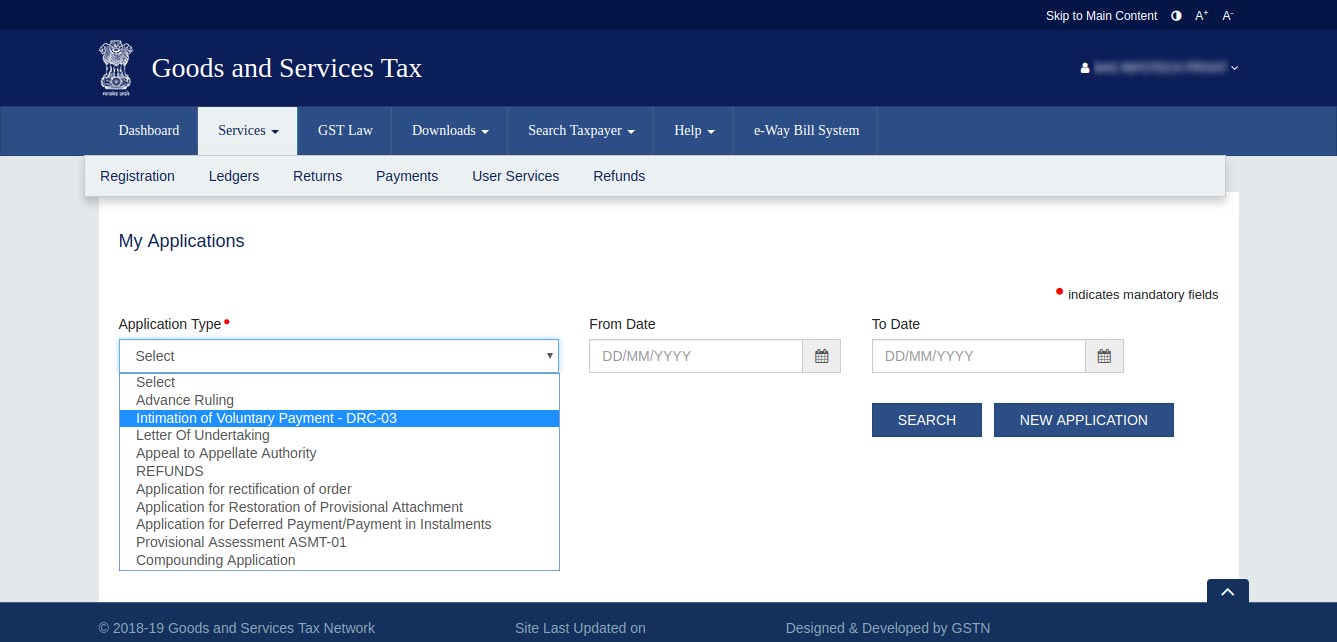Open the To Date calendar picker icon
The width and height of the screenshot is (1337, 642).
click(1104, 357)
